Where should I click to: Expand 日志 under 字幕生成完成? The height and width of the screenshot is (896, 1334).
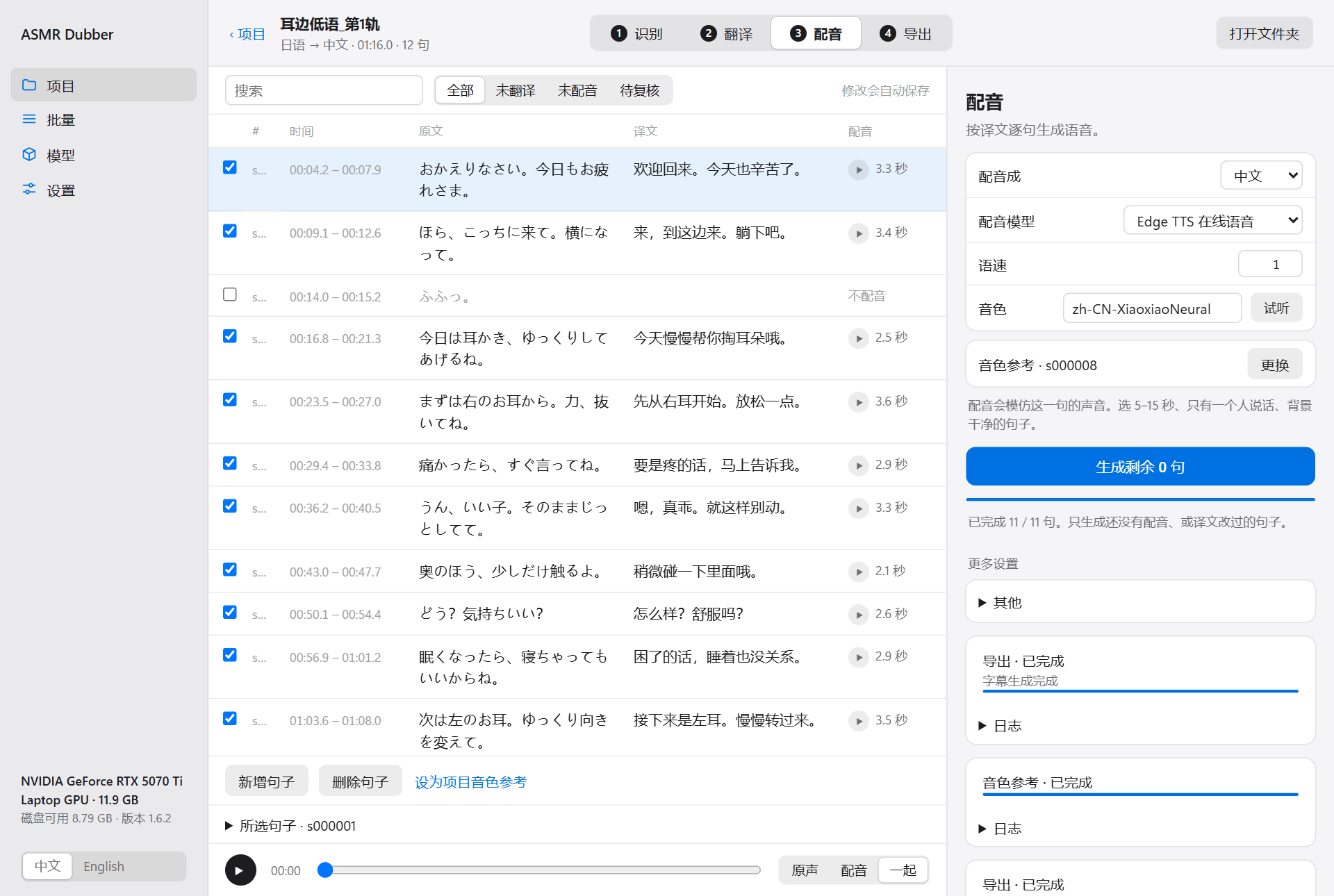(1000, 726)
